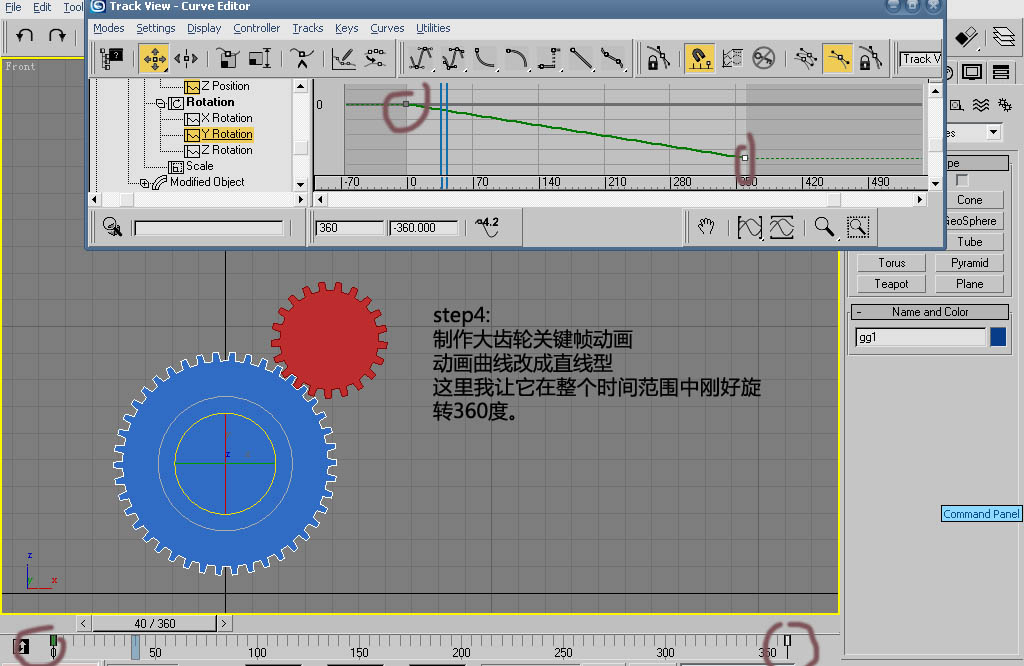
Task: Open the Track View name dropdown
Action: (920, 59)
